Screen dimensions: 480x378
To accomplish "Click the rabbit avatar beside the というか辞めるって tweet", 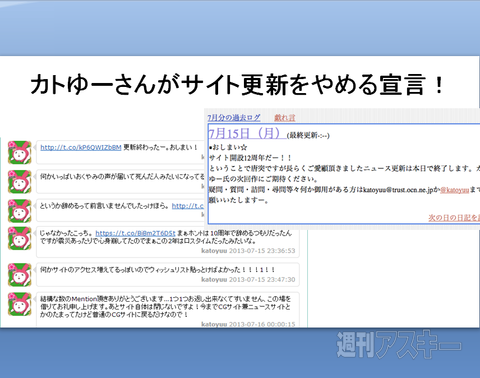I will point(20,211).
